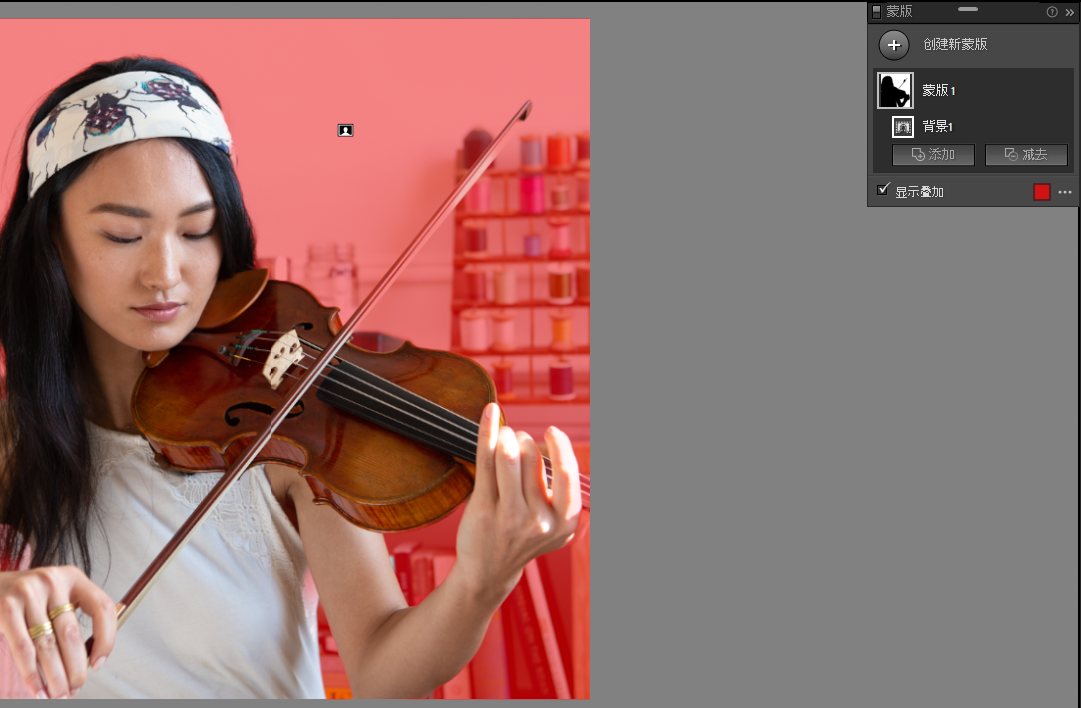
Task: Select the 背景1 name label
Action: tap(938, 127)
